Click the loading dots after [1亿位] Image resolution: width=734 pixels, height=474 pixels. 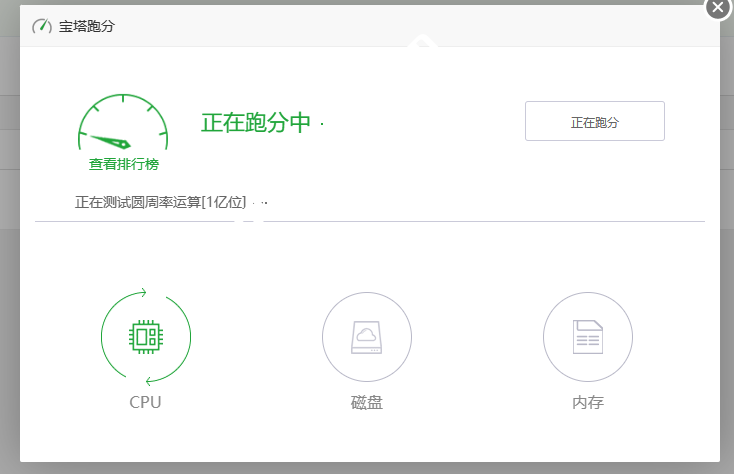point(260,203)
